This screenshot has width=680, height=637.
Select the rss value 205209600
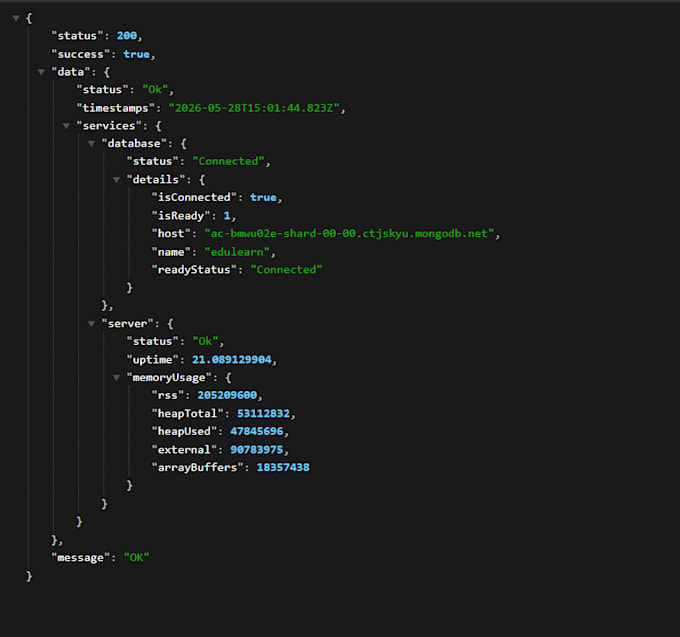point(227,395)
